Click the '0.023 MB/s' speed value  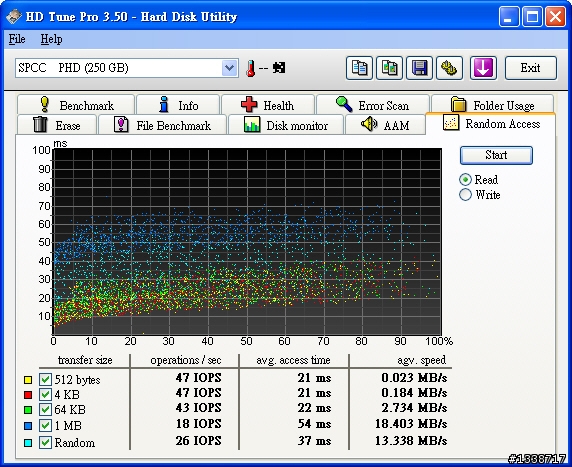tap(414, 378)
